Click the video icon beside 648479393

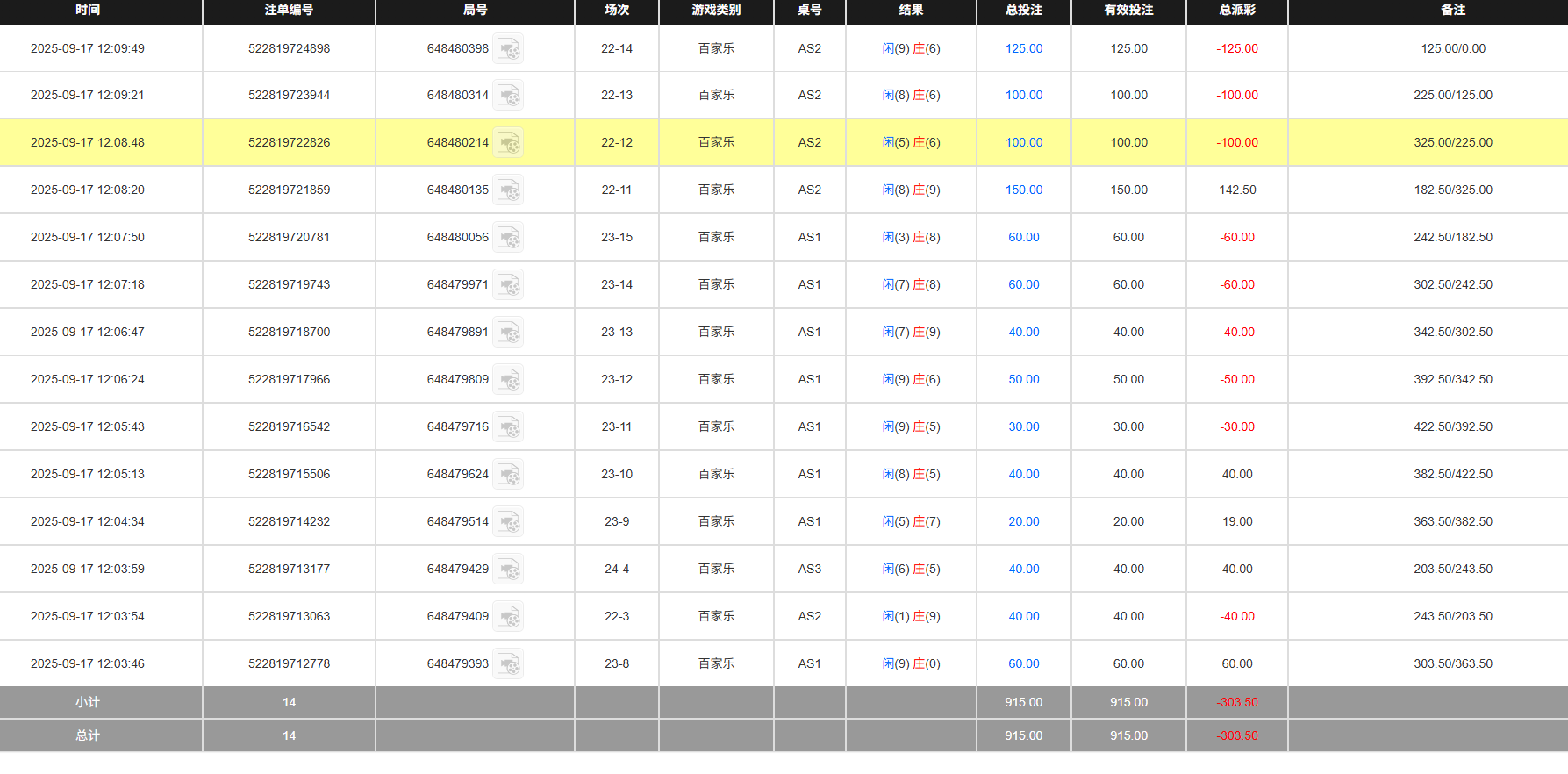508,664
